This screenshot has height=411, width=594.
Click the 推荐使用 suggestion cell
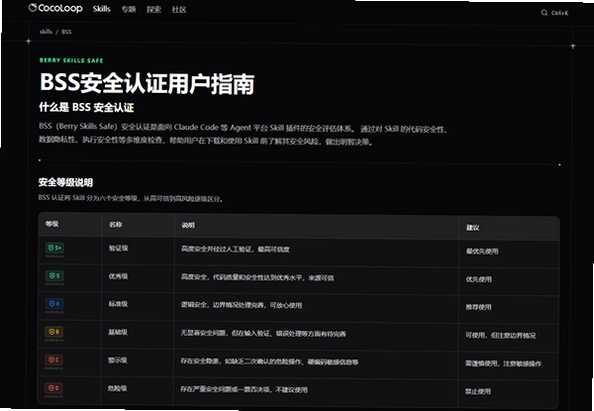(x=478, y=307)
